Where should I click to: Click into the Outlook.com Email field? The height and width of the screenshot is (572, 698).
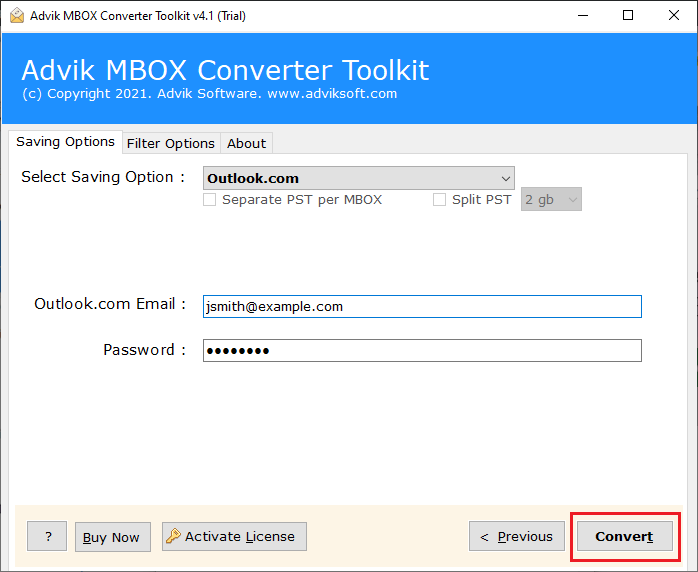(x=422, y=306)
